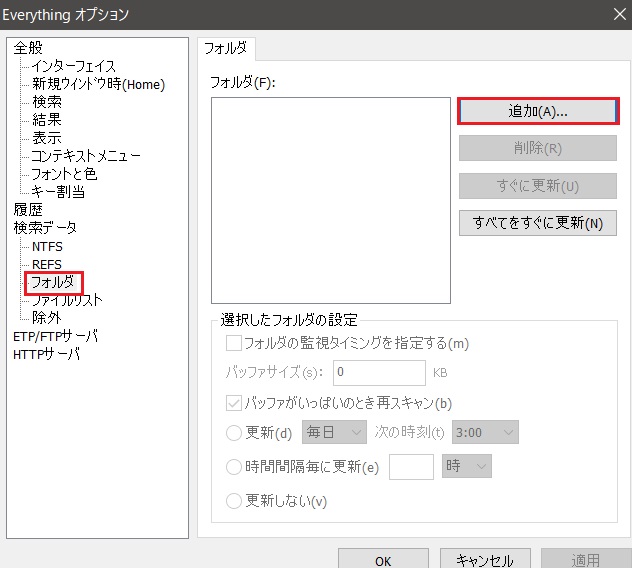Open the 検索 settings under 全般
The height and width of the screenshot is (568, 632).
click(47, 102)
